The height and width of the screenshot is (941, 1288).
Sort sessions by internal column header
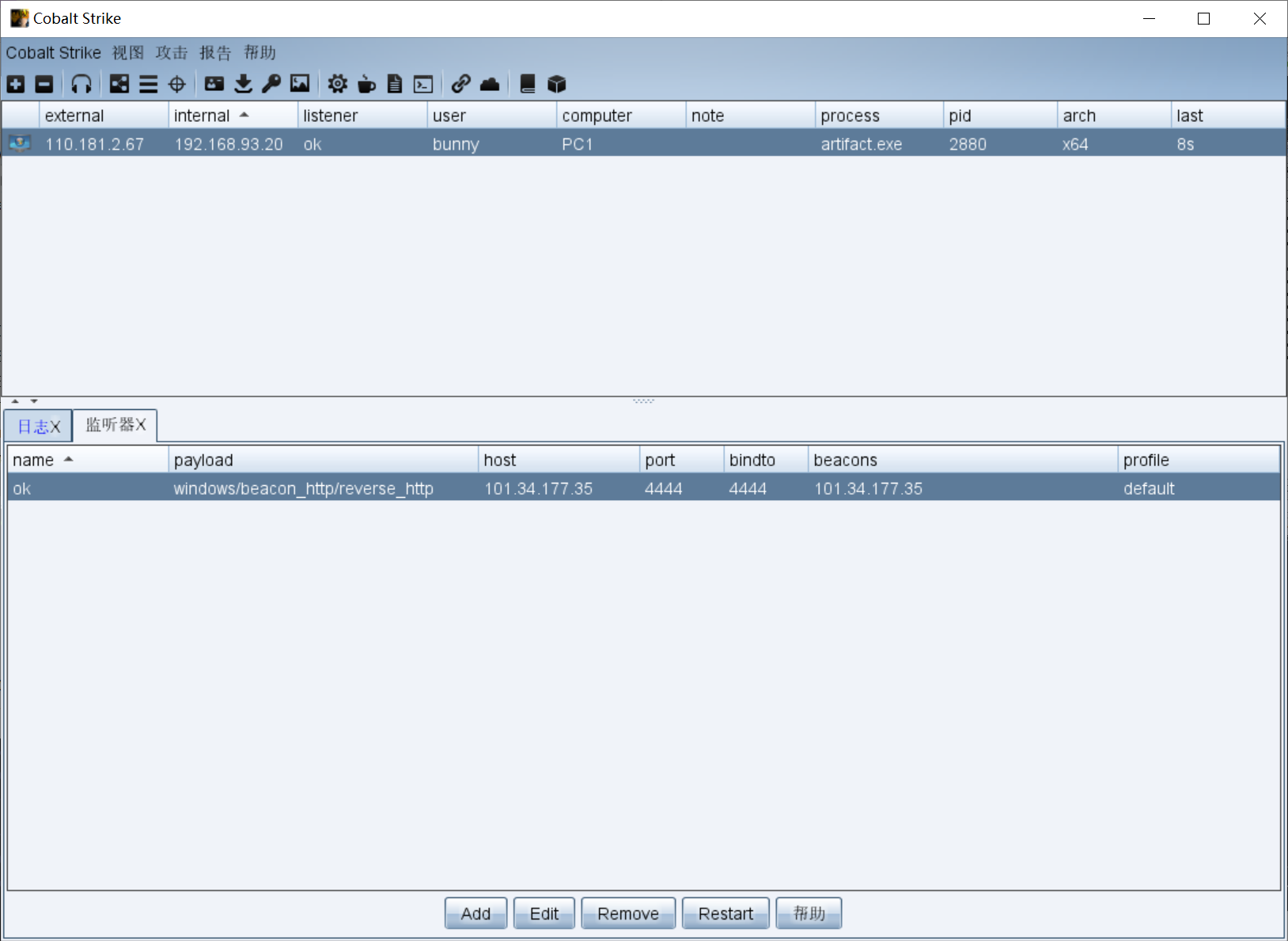[233, 116]
